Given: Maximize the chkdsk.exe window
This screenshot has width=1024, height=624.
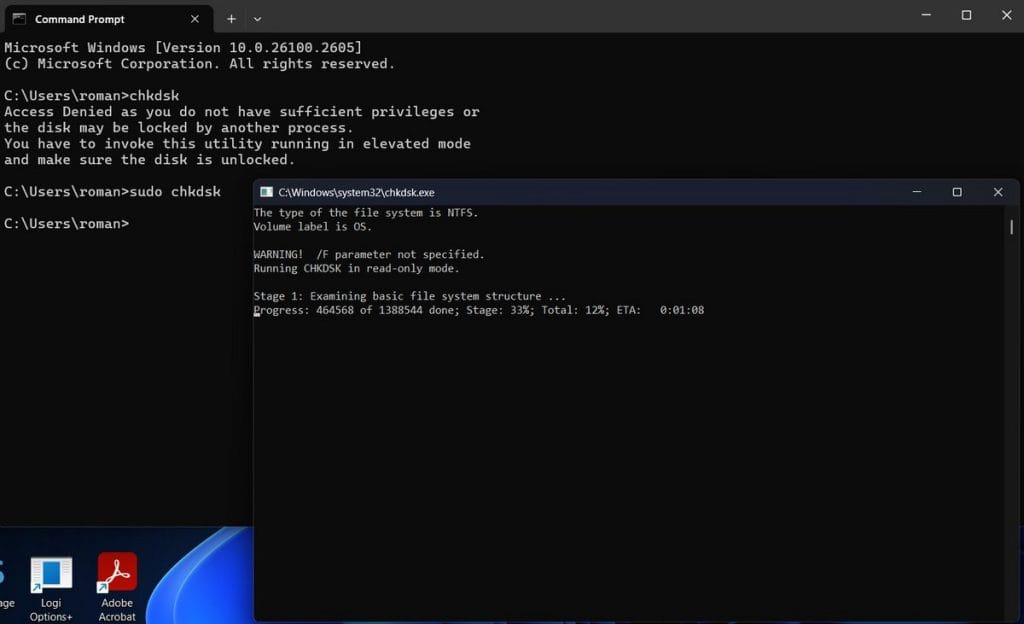Looking at the screenshot, I should click(957, 192).
